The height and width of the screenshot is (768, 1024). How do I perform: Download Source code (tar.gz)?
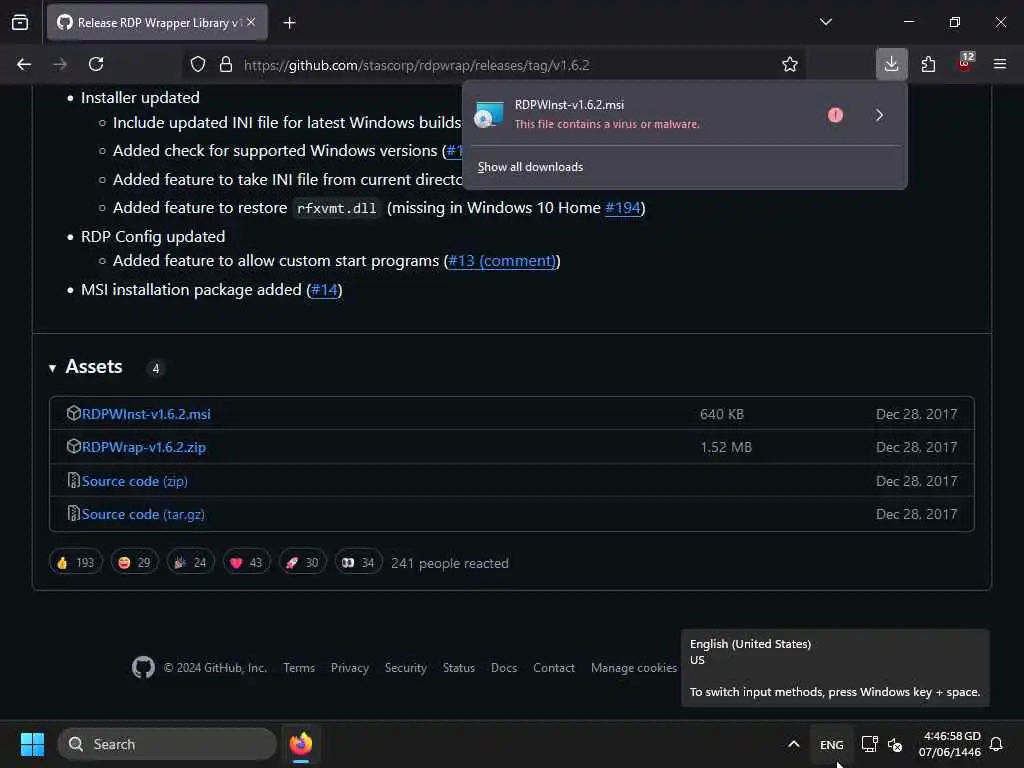click(143, 515)
